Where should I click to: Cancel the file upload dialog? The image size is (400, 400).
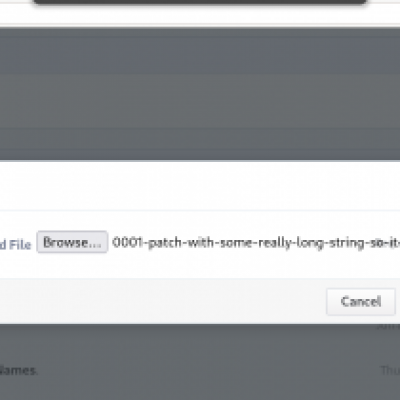[x=361, y=302]
